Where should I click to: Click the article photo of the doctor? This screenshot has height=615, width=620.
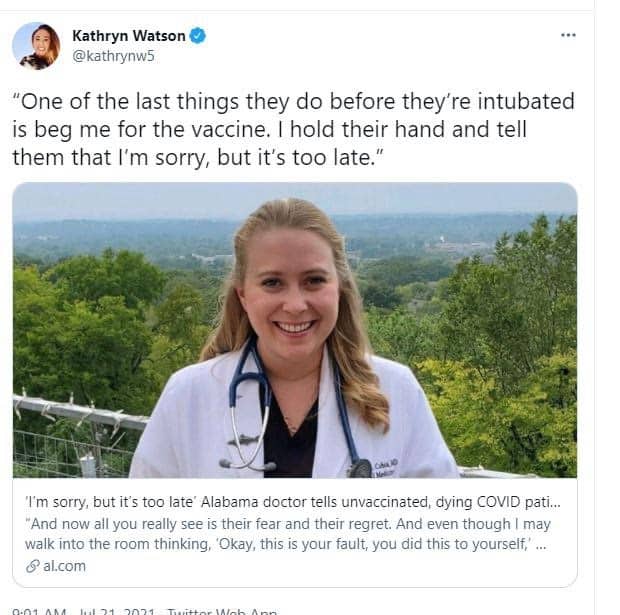click(x=294, y=330)
